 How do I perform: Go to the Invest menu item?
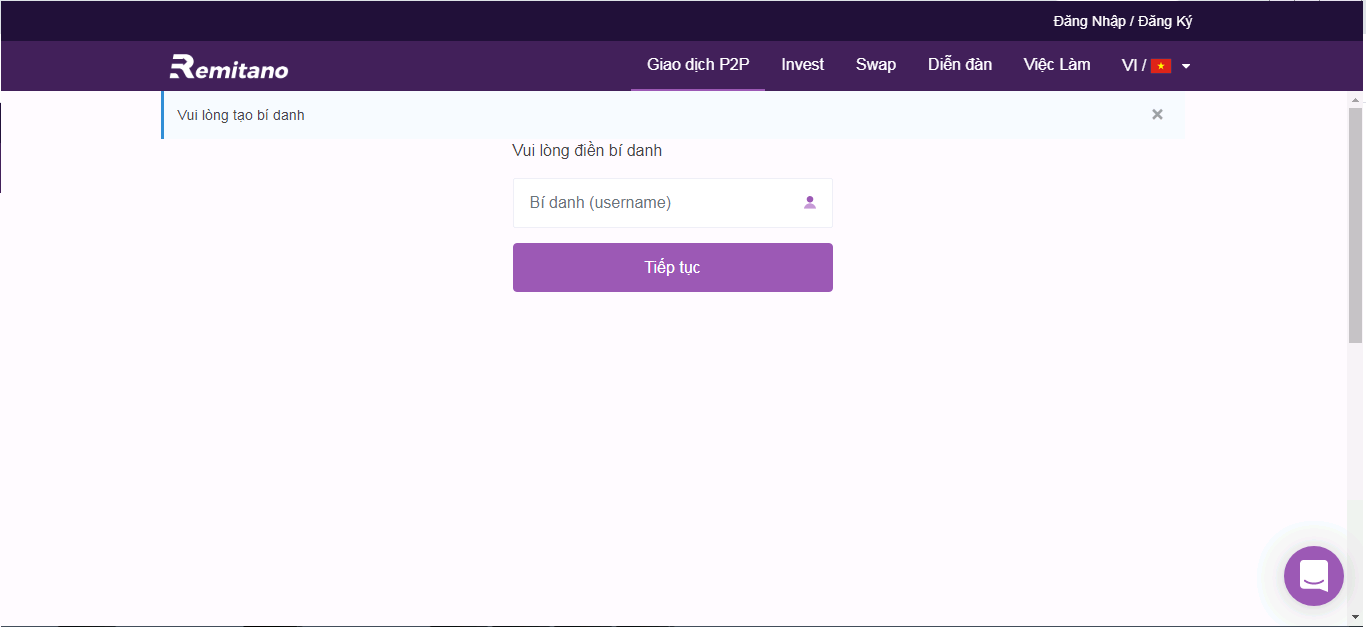pyautogui.click(x=803, y=64)
